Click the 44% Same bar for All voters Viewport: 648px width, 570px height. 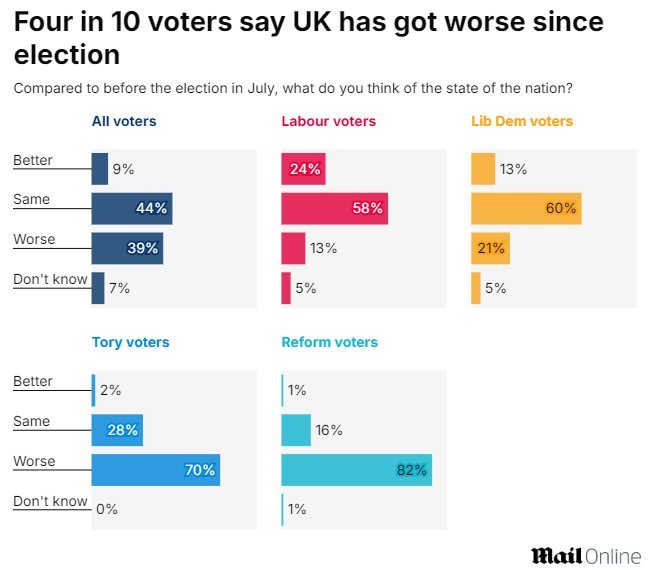point(131,209)
